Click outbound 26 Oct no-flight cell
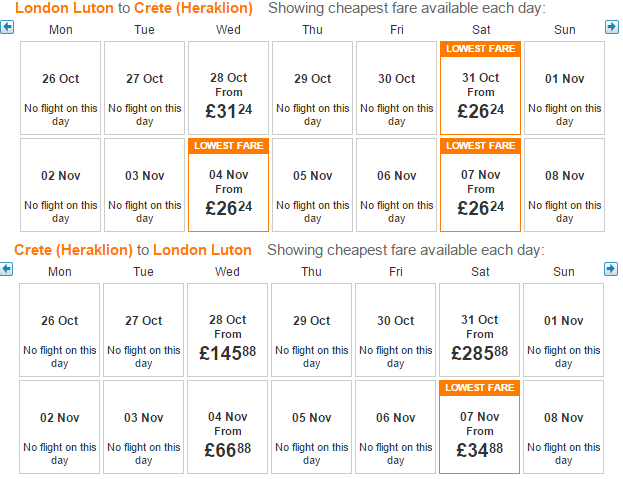The width and height of the screenshot is (623, 479). click(x=60, y=88)
